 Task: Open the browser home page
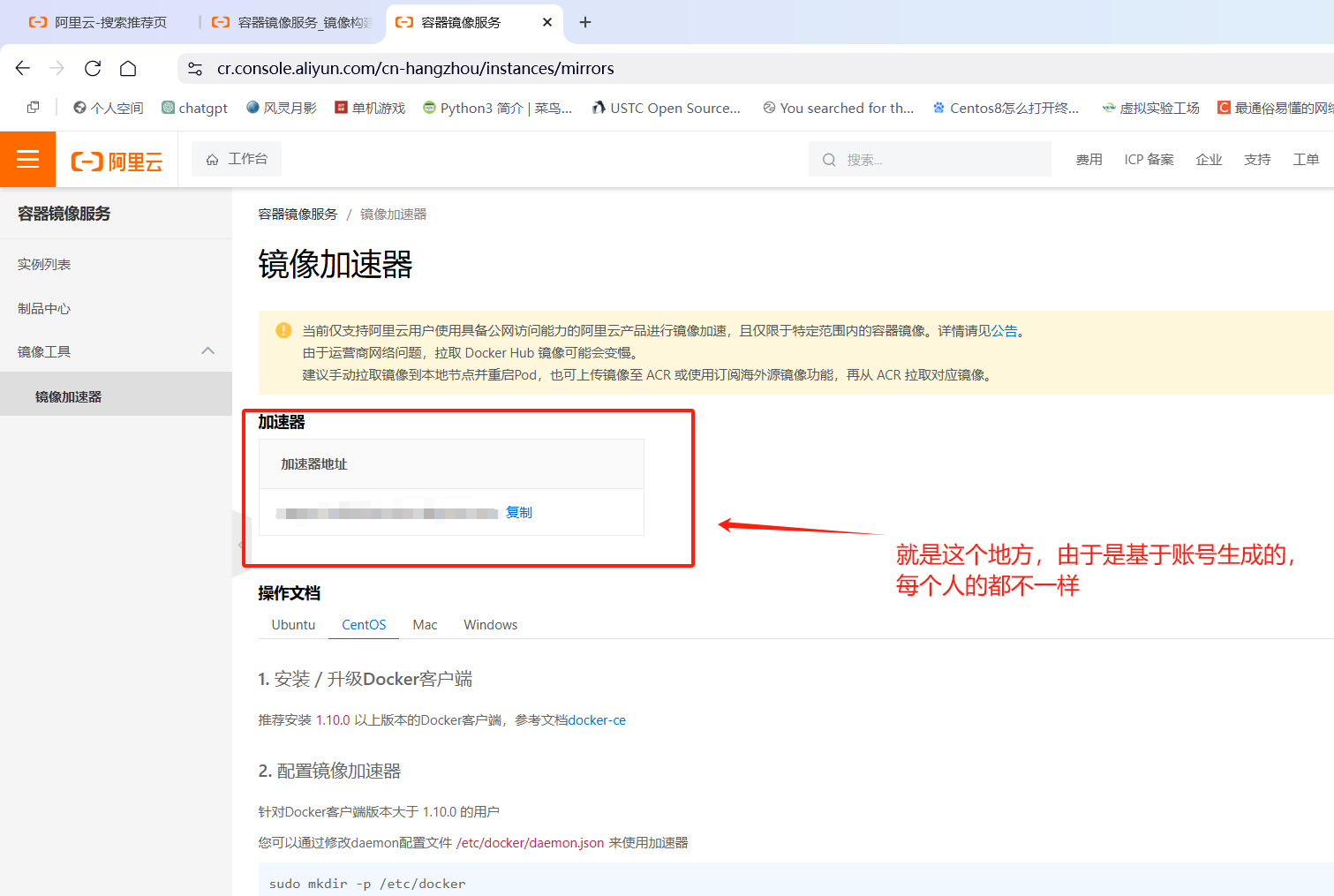coord(128,69)
